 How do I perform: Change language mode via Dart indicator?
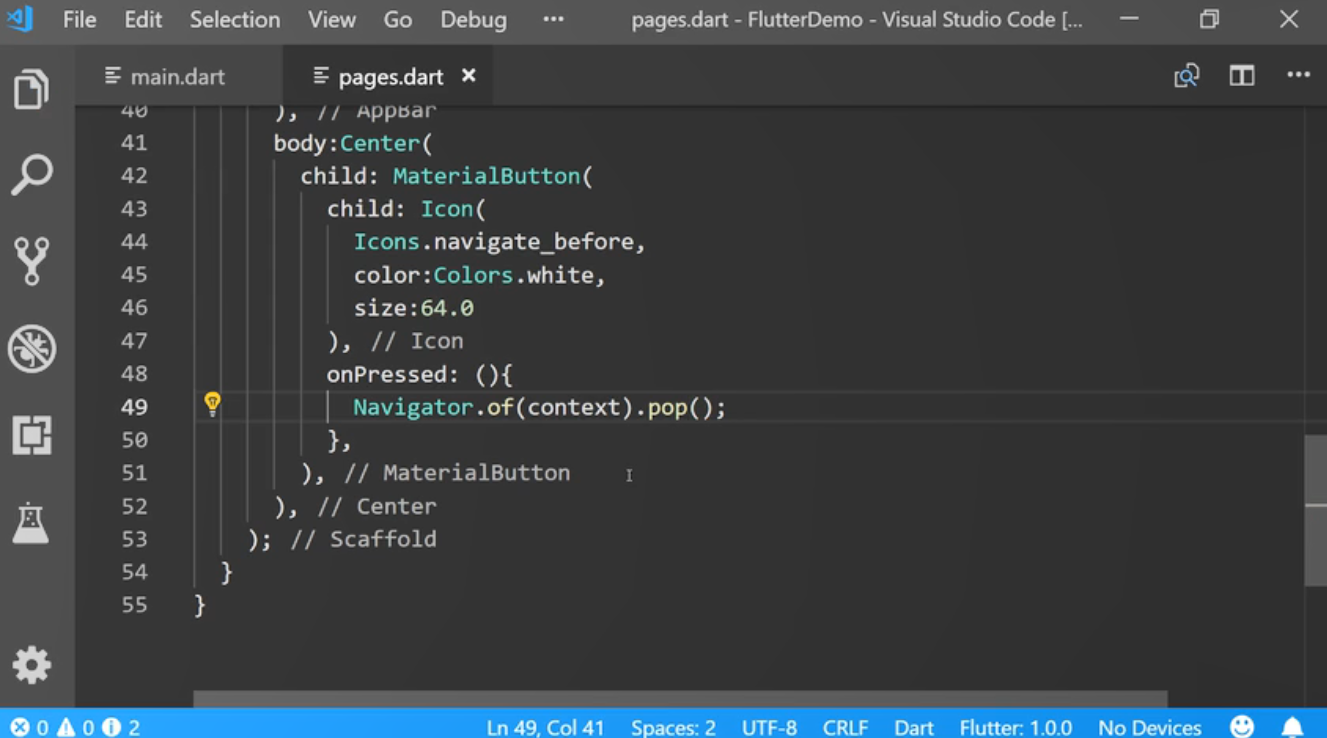(914, 727)
